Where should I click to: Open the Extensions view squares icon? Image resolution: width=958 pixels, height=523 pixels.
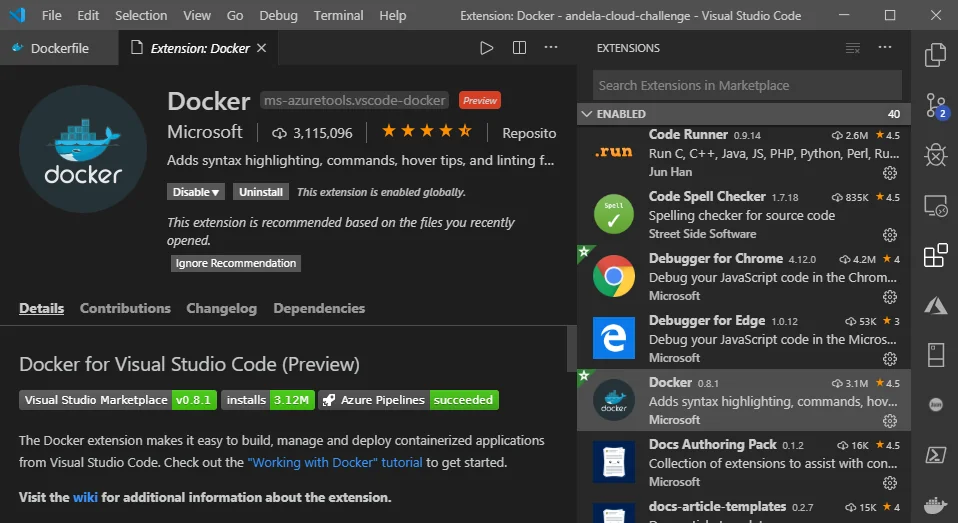coord(935,255)
